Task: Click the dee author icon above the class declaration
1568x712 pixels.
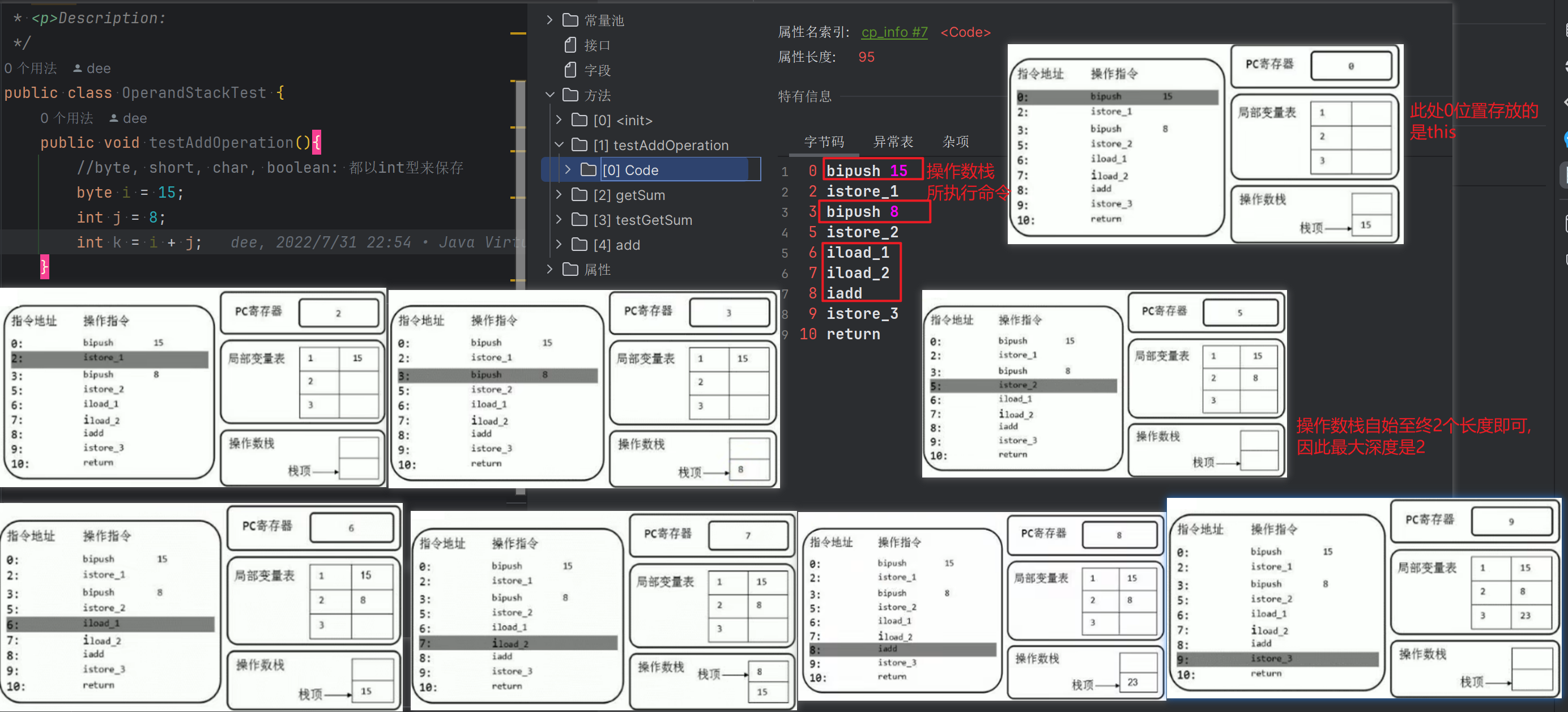Action: 78,68
